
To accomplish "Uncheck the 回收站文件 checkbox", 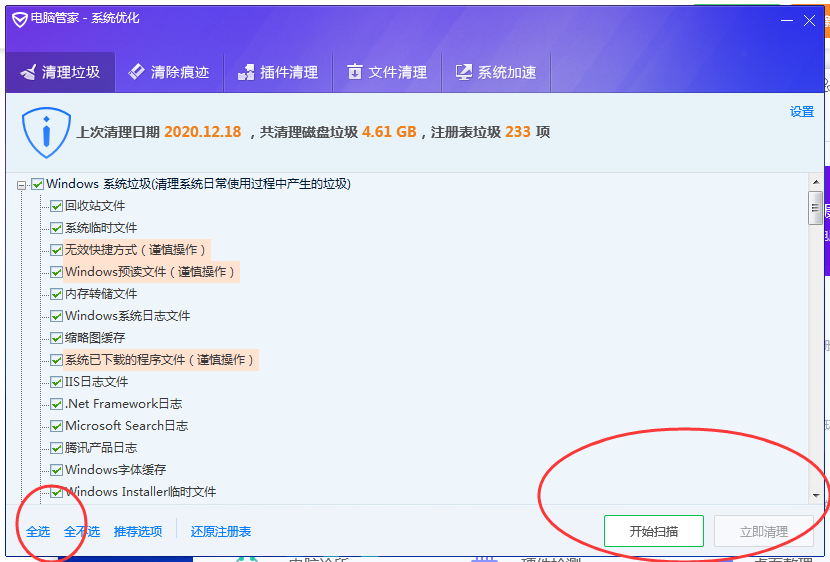I will coord(57,206).
